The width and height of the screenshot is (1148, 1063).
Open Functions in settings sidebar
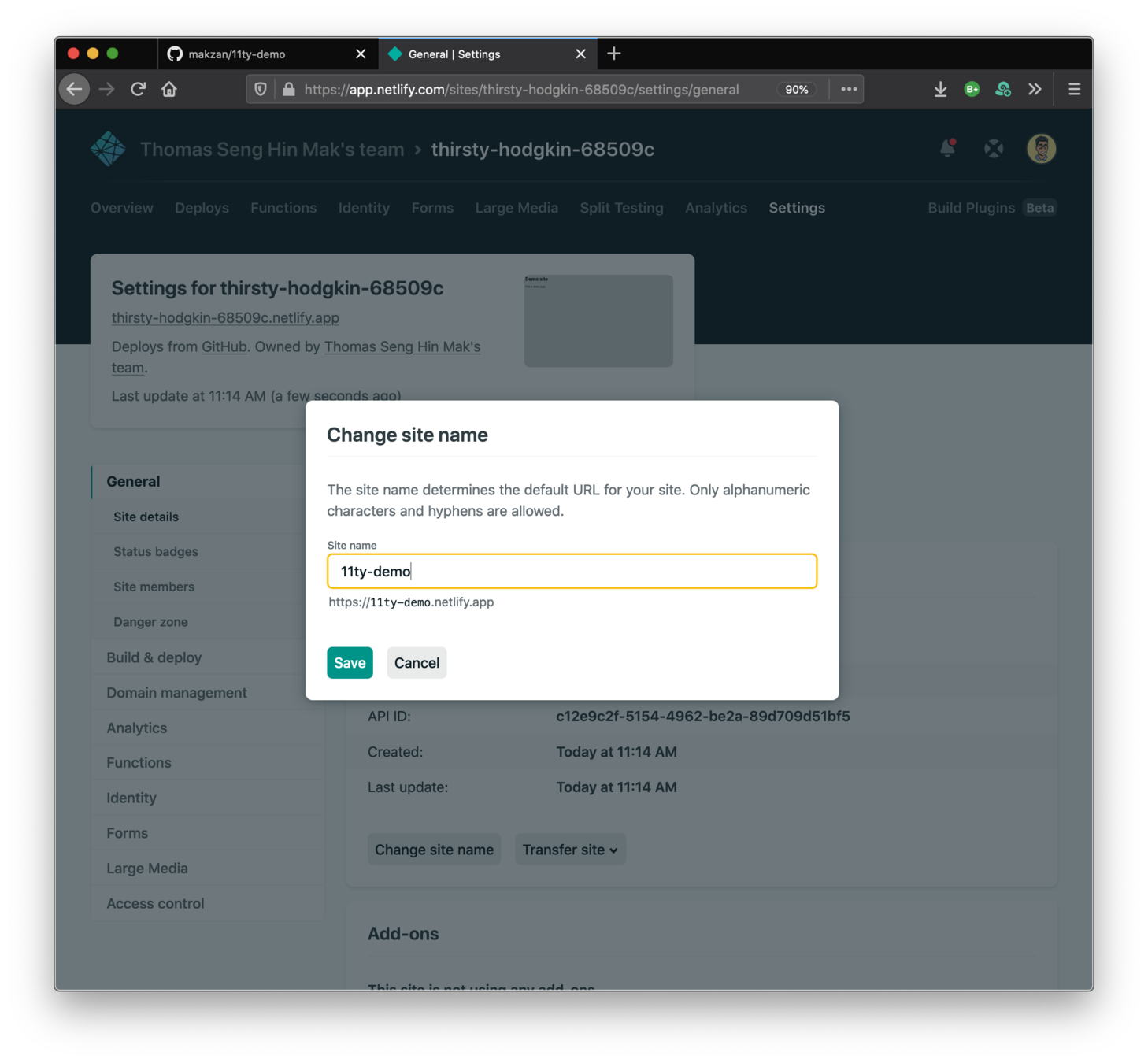click(x=139, y=763)
